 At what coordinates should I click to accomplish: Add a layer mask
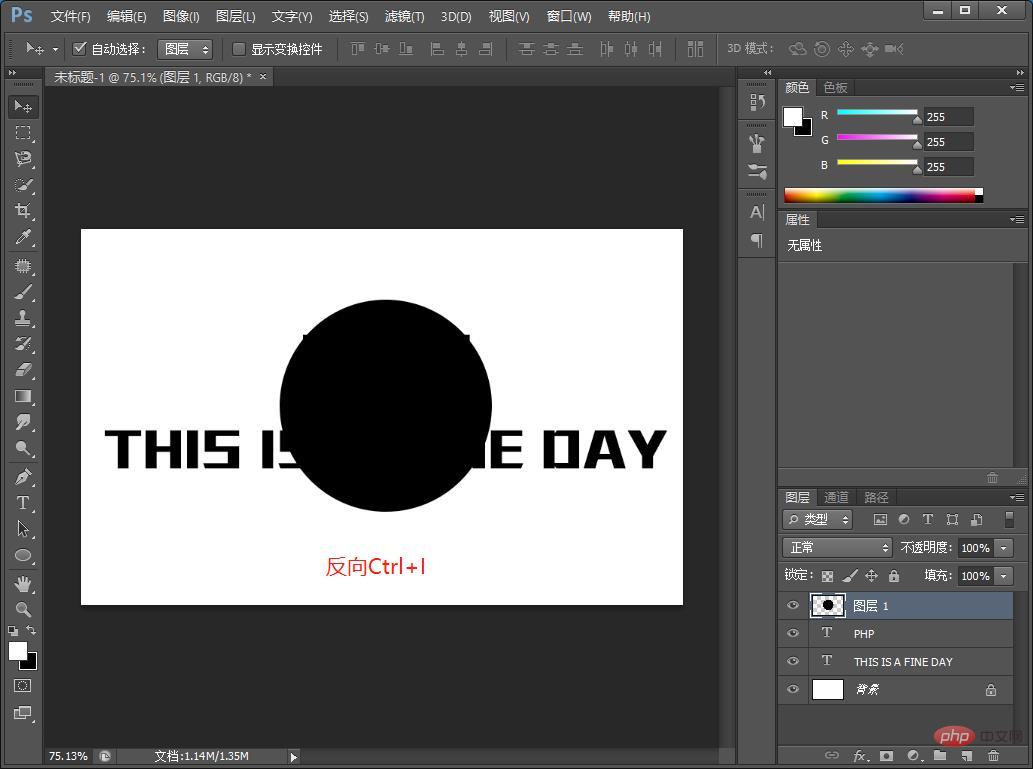coord(887,756)
